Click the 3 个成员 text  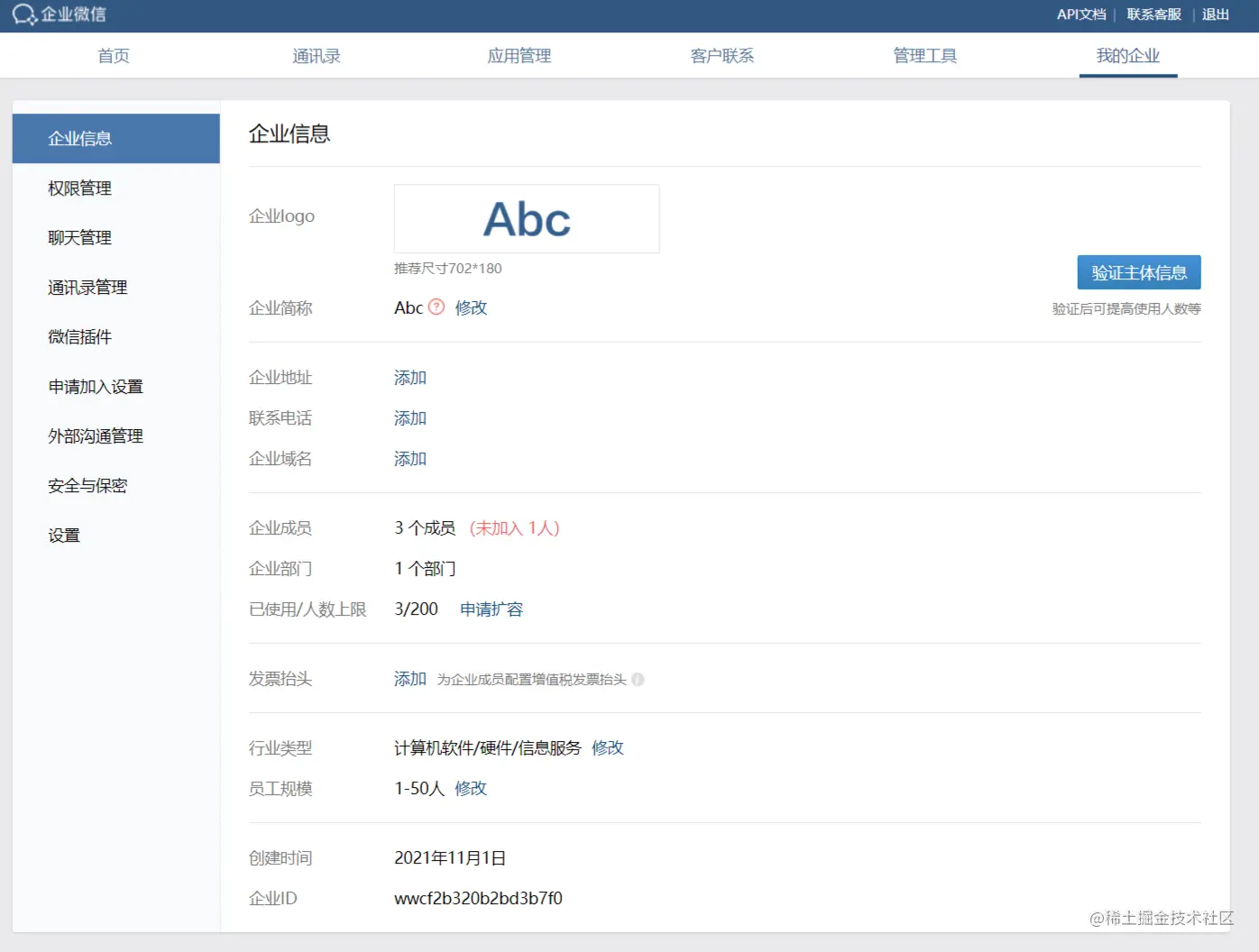pyautogui.click(x=425, y=528)
